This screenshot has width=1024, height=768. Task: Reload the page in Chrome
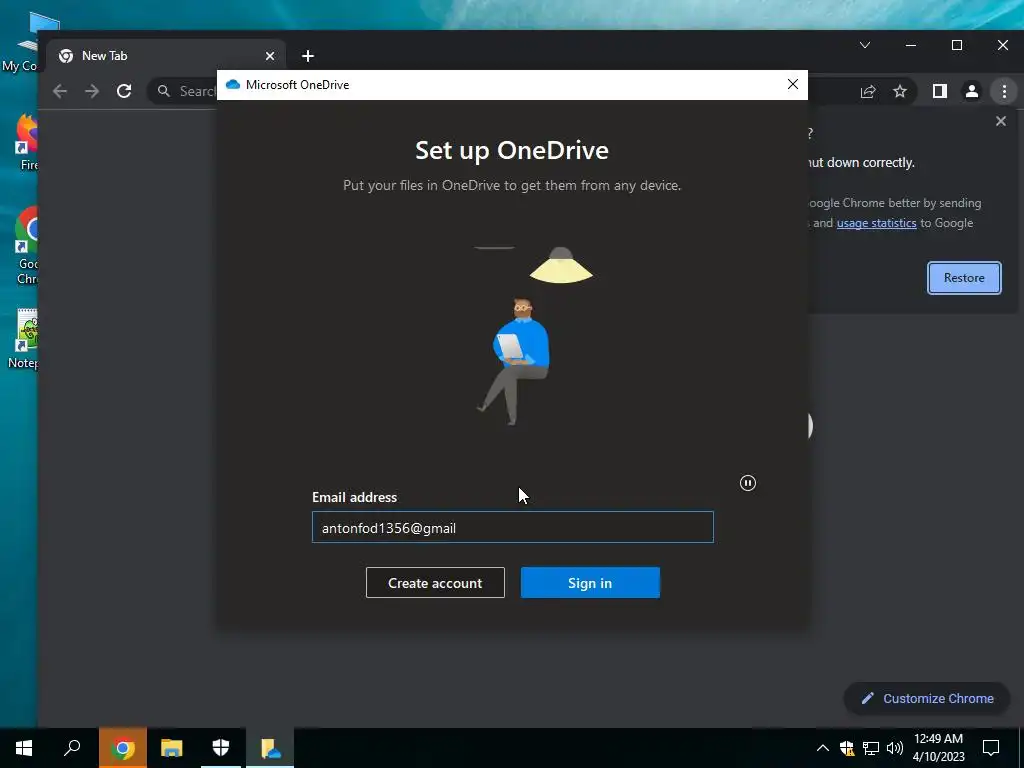pyautogui.click(x=124, y=91)
